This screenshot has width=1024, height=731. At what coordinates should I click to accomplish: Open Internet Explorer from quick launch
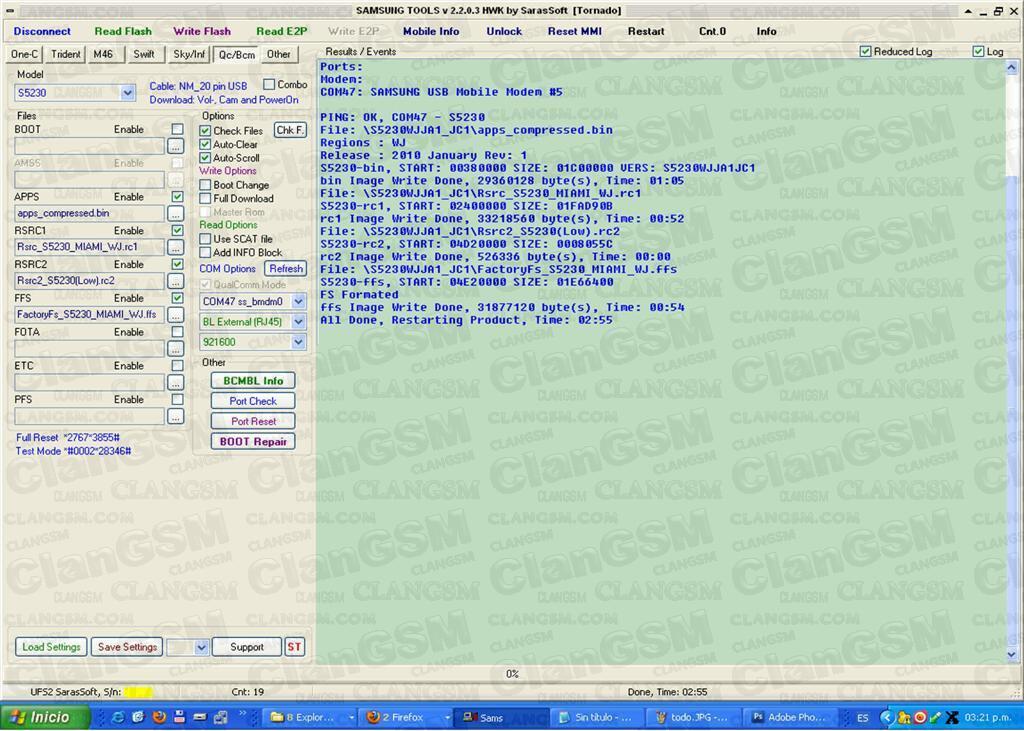(x=118, y=717)
